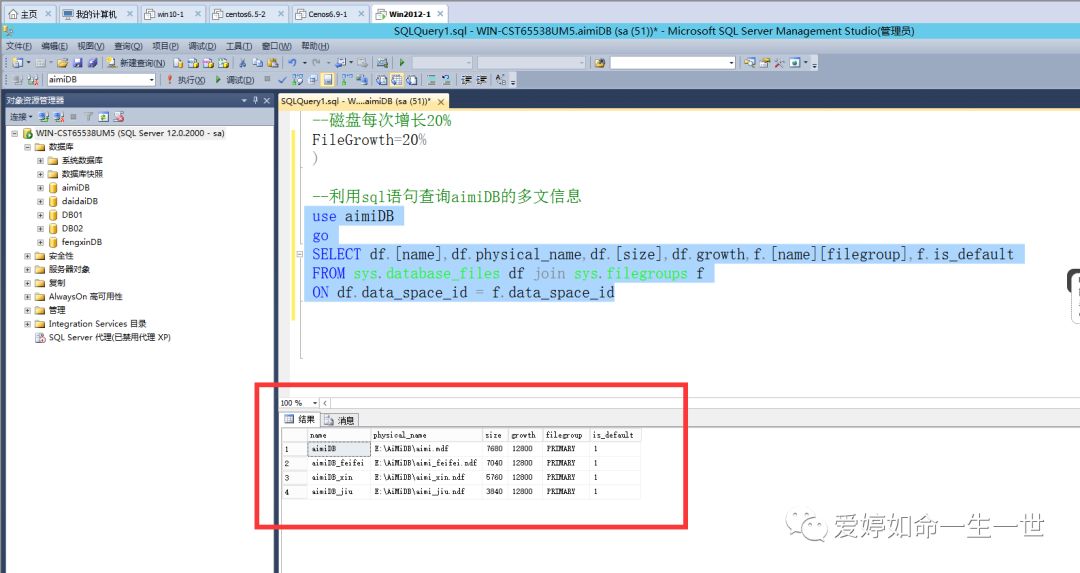The width and height of the screenshot is (1080, 573).
Task: Expand the fengxinDB database node
Action: (x=41, y=242)
